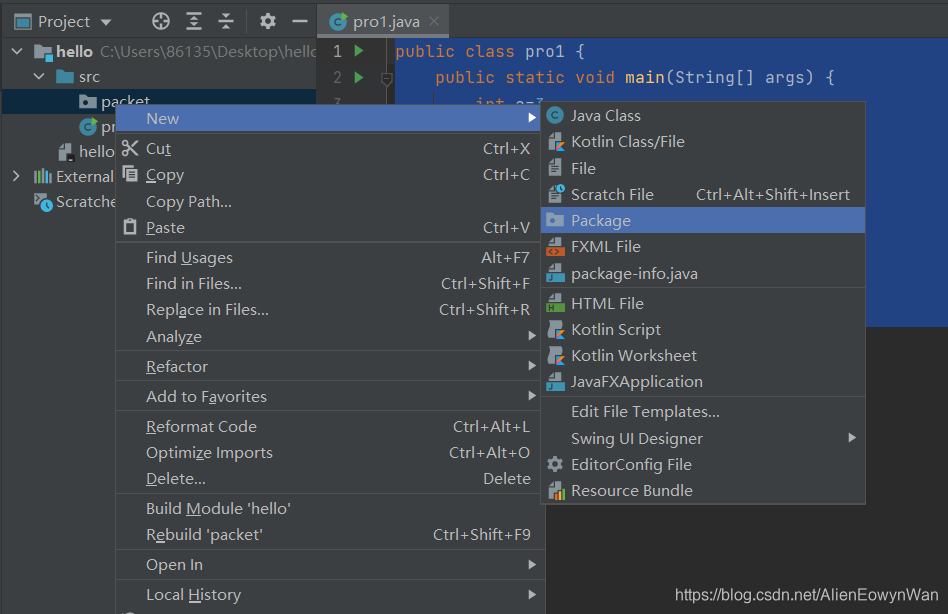
Task: Hide the Project tool window
Action: (300, 22)
